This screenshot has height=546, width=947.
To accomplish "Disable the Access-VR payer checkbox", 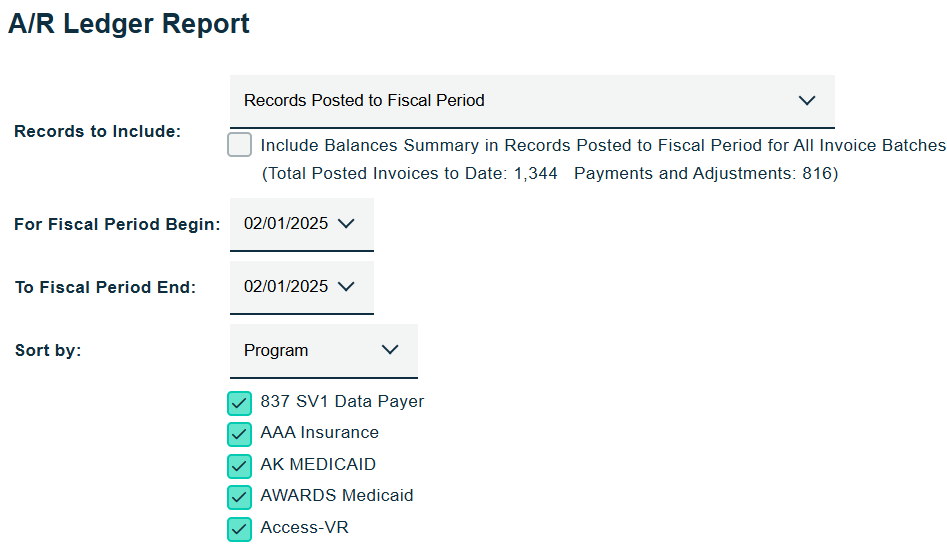I will tap(240, 528).
